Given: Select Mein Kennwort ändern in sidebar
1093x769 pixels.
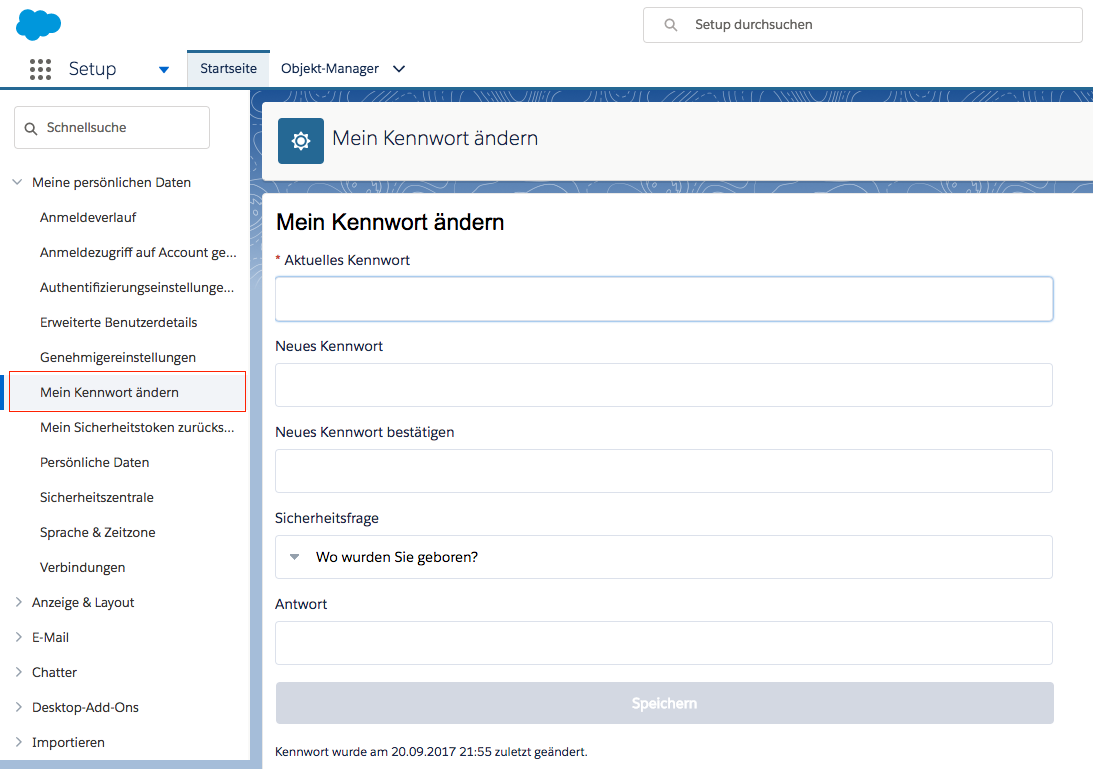Looking at the screenshot, I should (128, 392).
